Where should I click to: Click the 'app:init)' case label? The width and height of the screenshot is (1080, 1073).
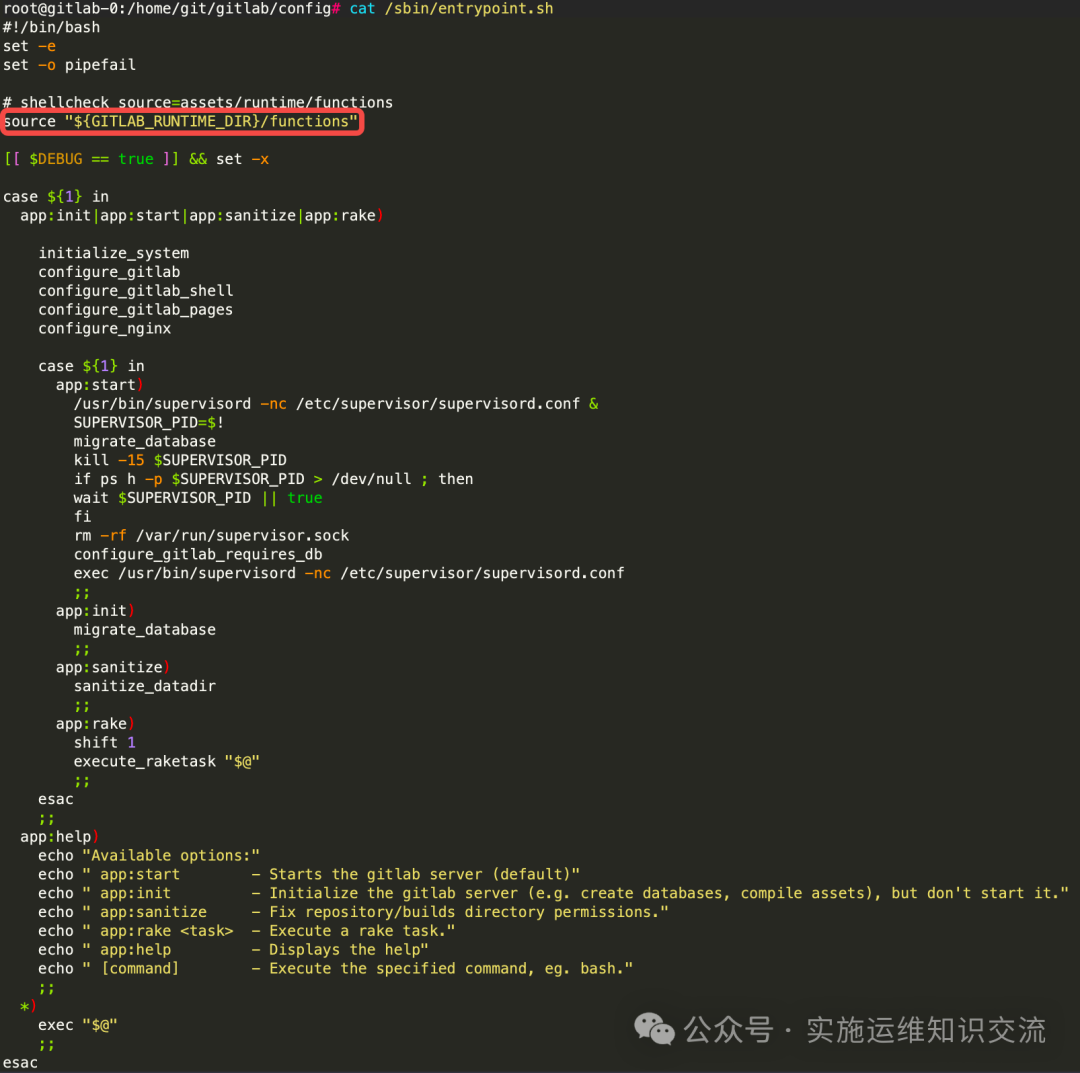tap(96, 611)
